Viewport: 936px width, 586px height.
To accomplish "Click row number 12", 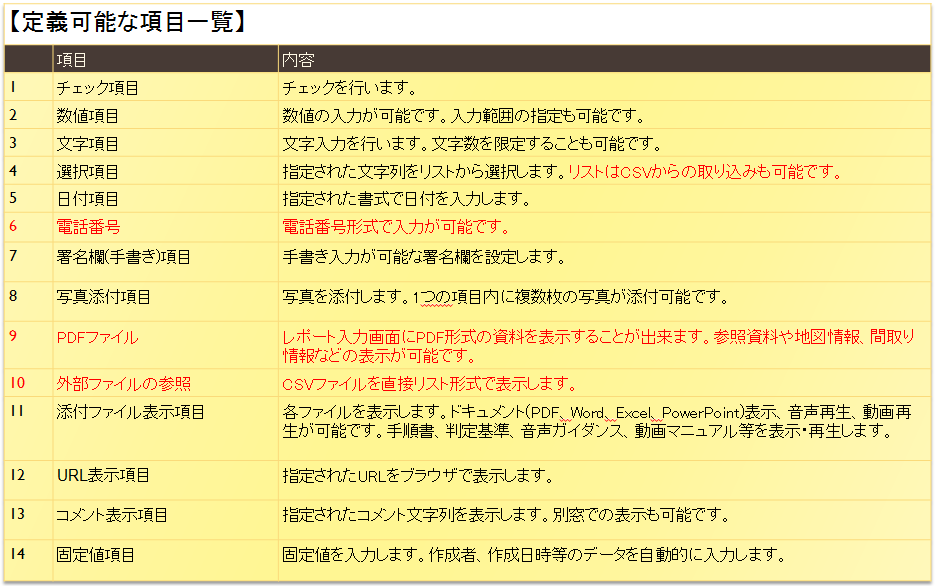I will click(17, 474).
